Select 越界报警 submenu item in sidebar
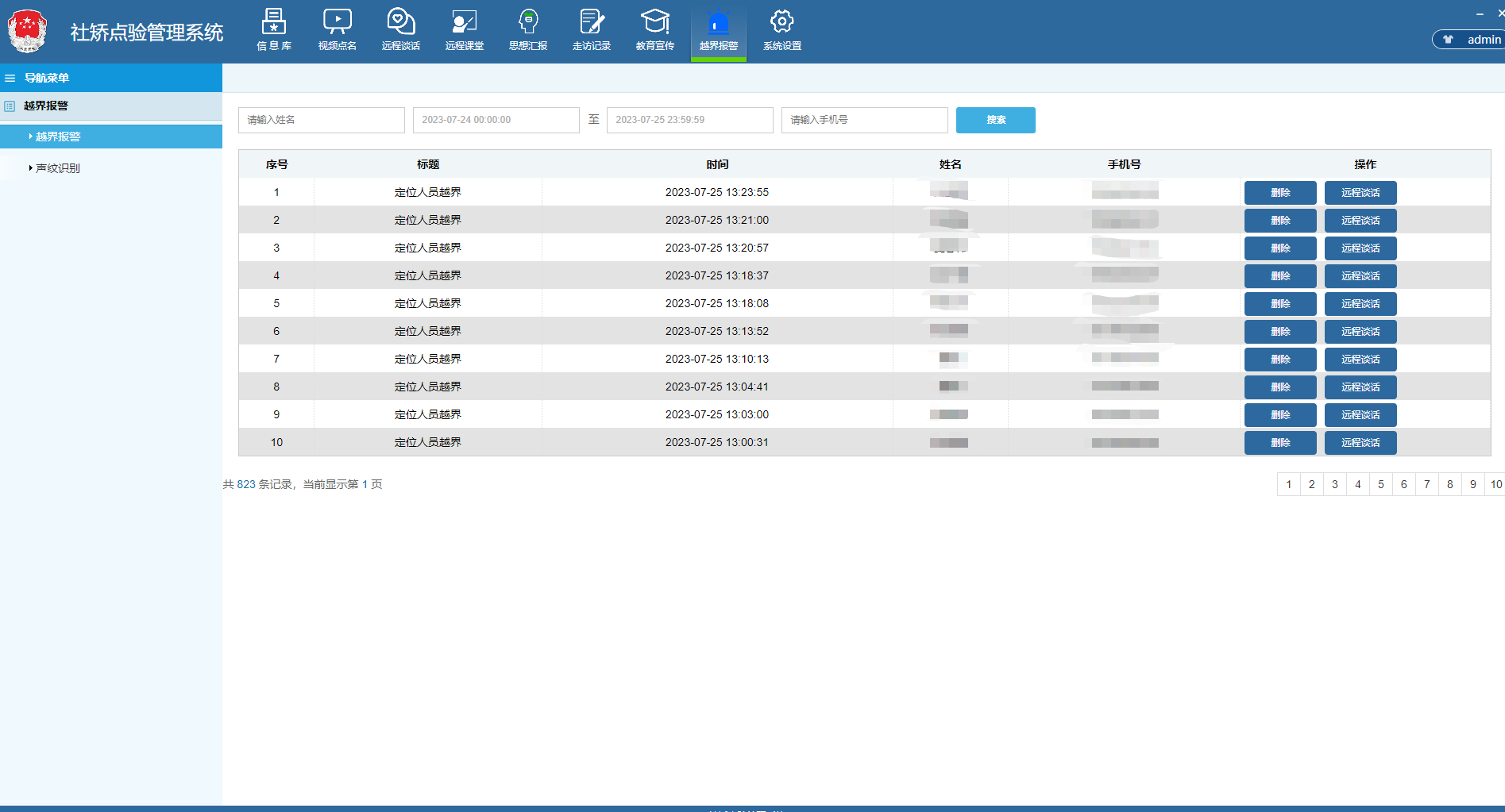1505x812 pixels. [58, 137]
